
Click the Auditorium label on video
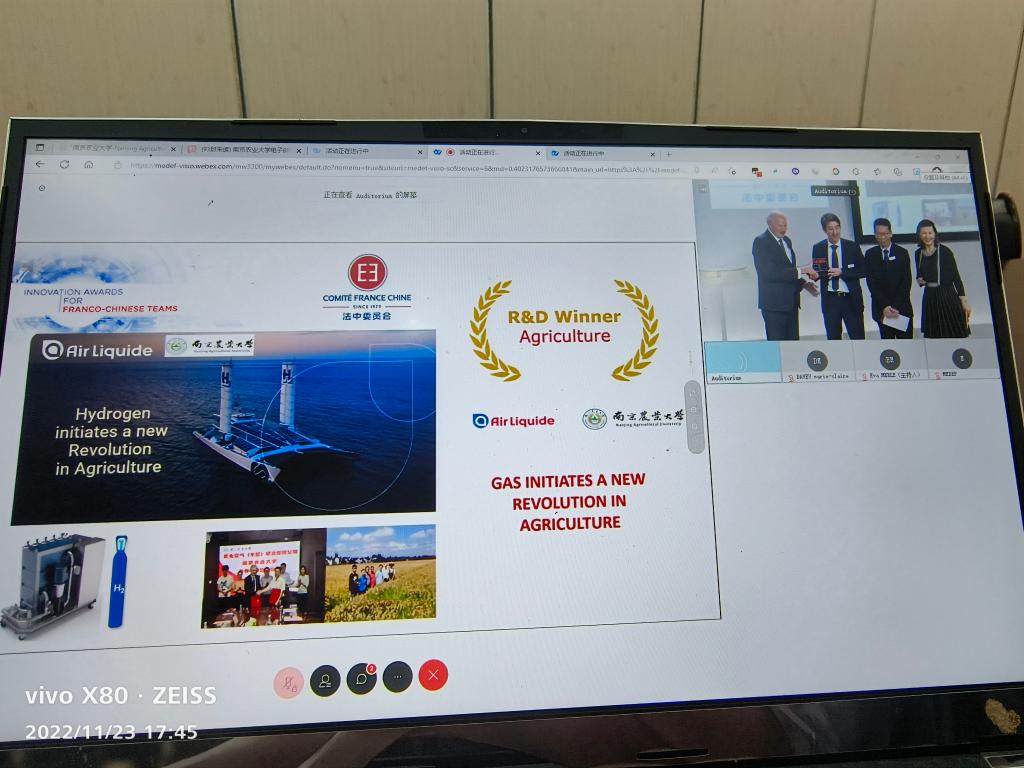coord(833,190)
